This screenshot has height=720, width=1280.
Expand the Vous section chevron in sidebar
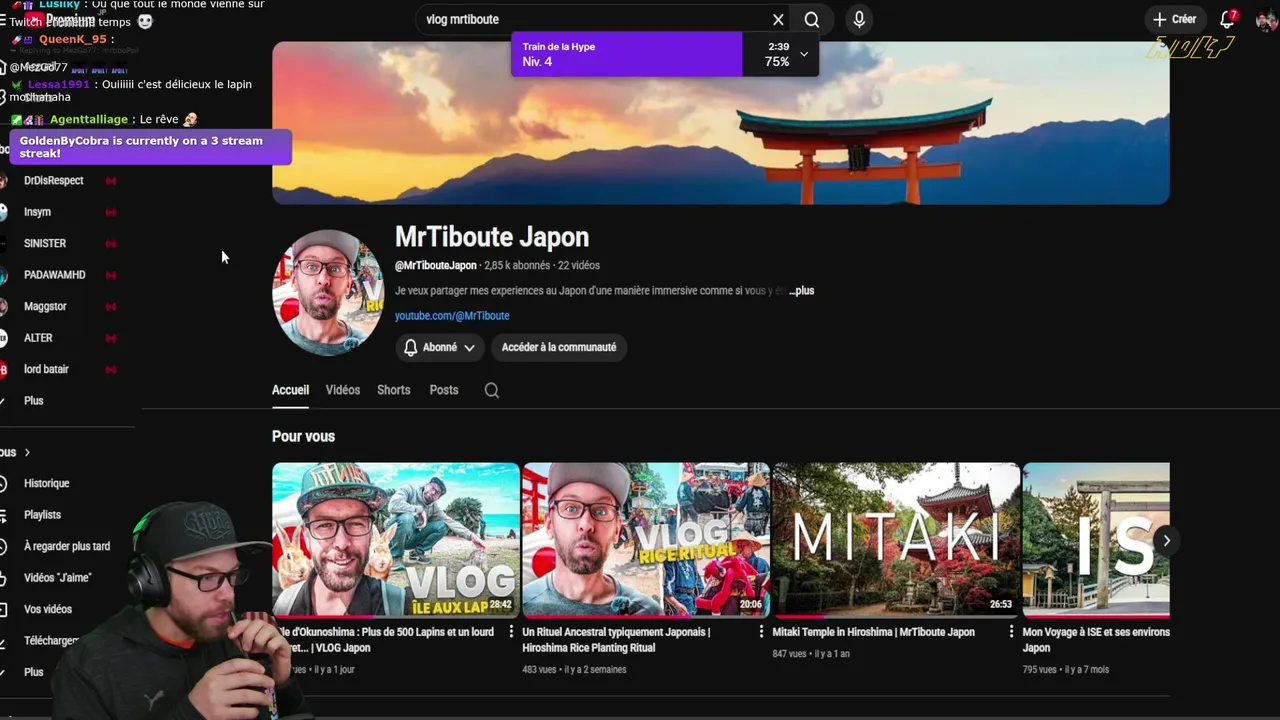pyautogui.click(x=27, y=453)
